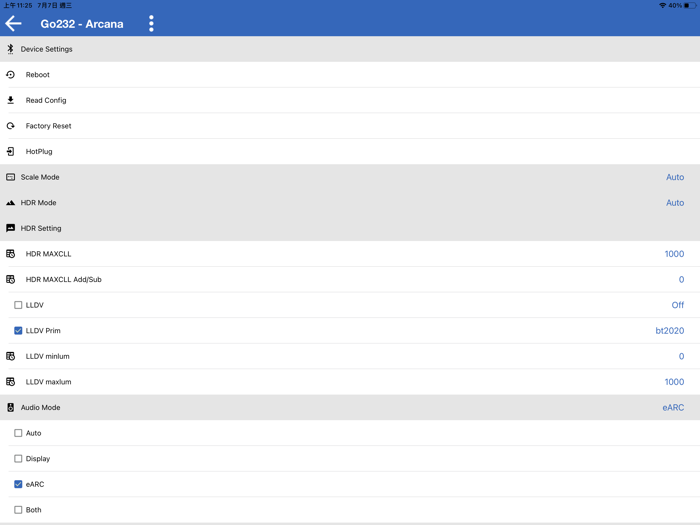Click the Scale Mode icon
The width and height of the screenshot is (700, 525).
10,177
